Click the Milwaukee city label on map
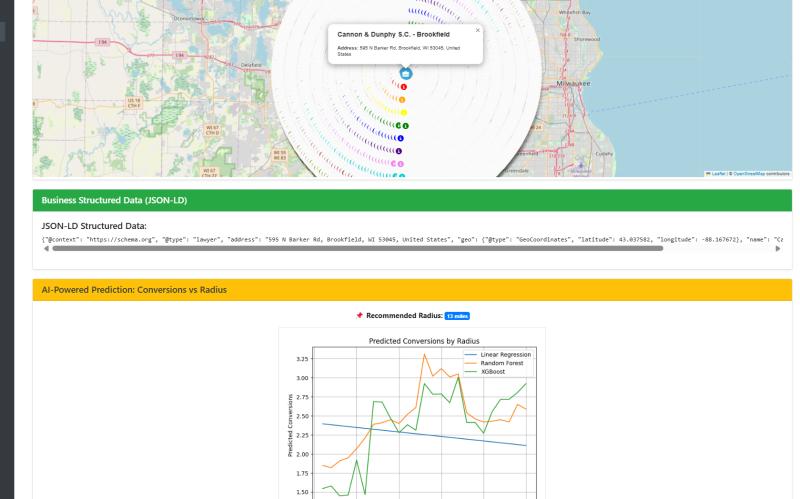800x499 pixels. tap(573, 83)
